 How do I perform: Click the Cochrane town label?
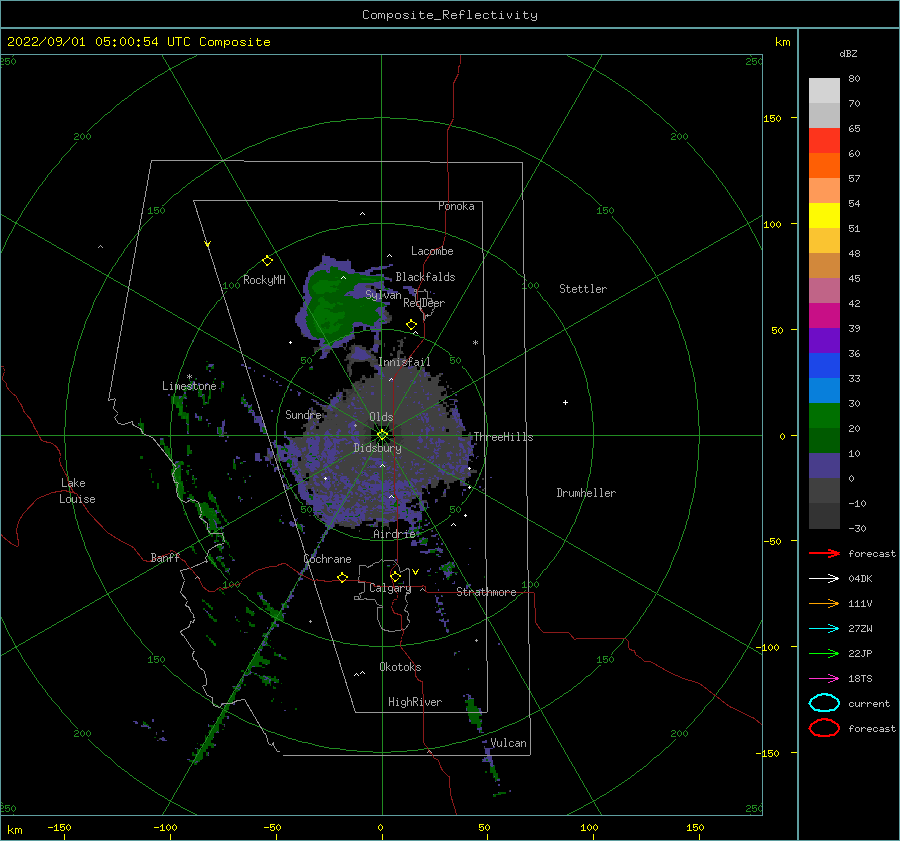point(327,559)
